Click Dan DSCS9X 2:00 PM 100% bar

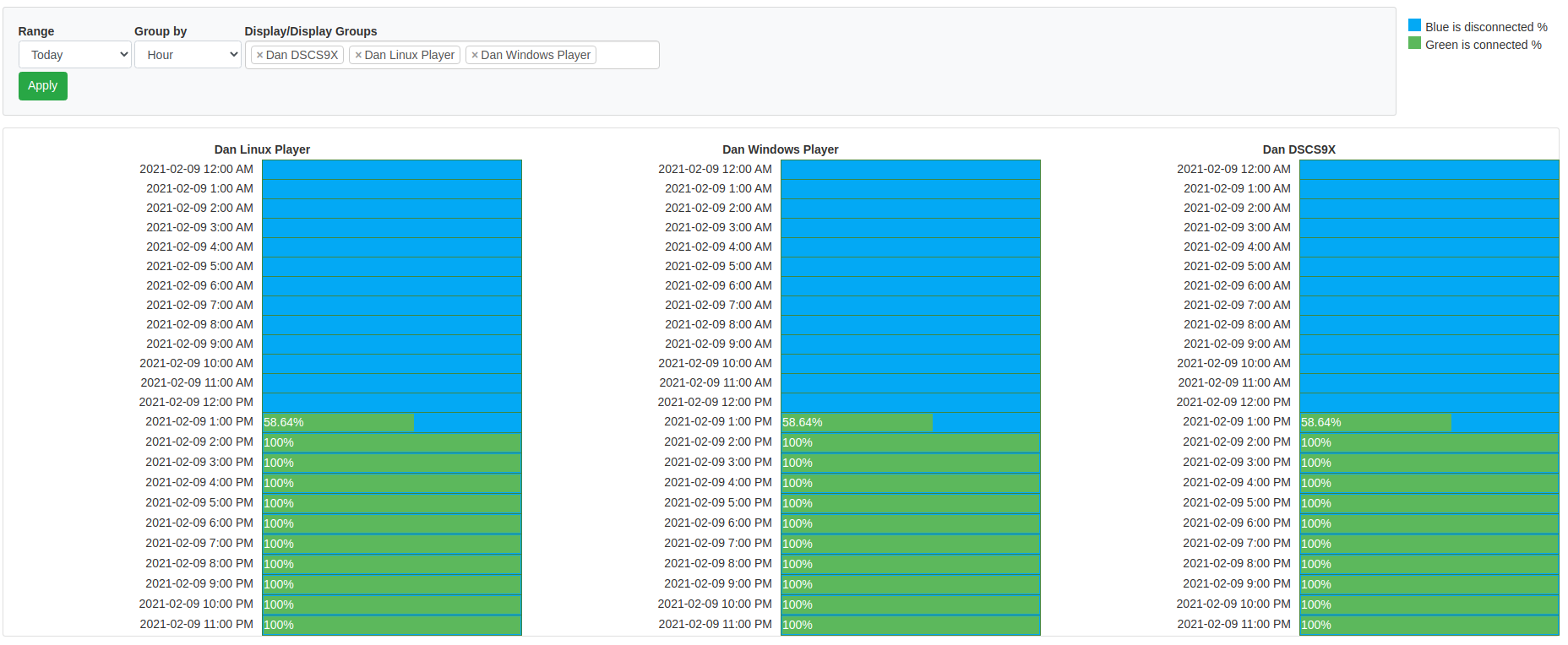(x=1429, y=442)
